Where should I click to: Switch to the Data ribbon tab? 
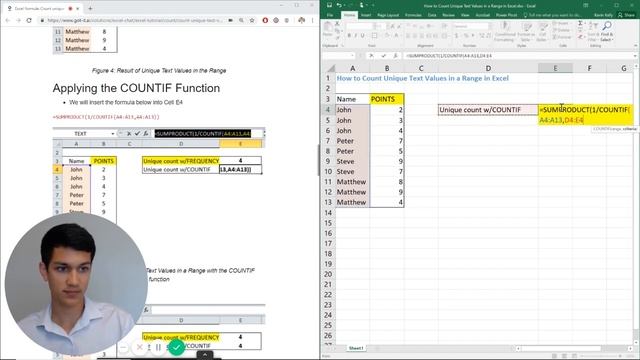(x=432, y=15)
